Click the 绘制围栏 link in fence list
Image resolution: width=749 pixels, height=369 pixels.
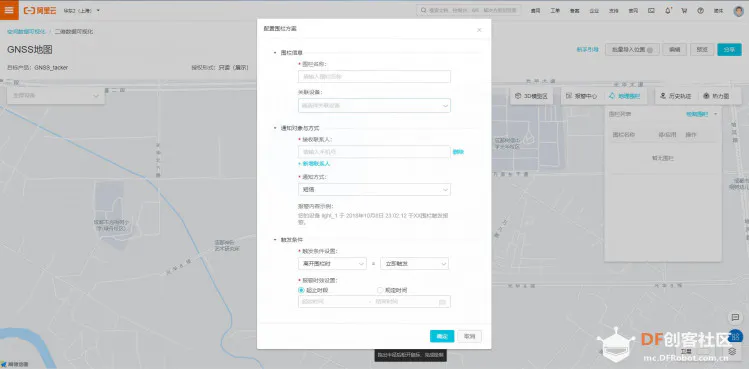tap(697, 114)
